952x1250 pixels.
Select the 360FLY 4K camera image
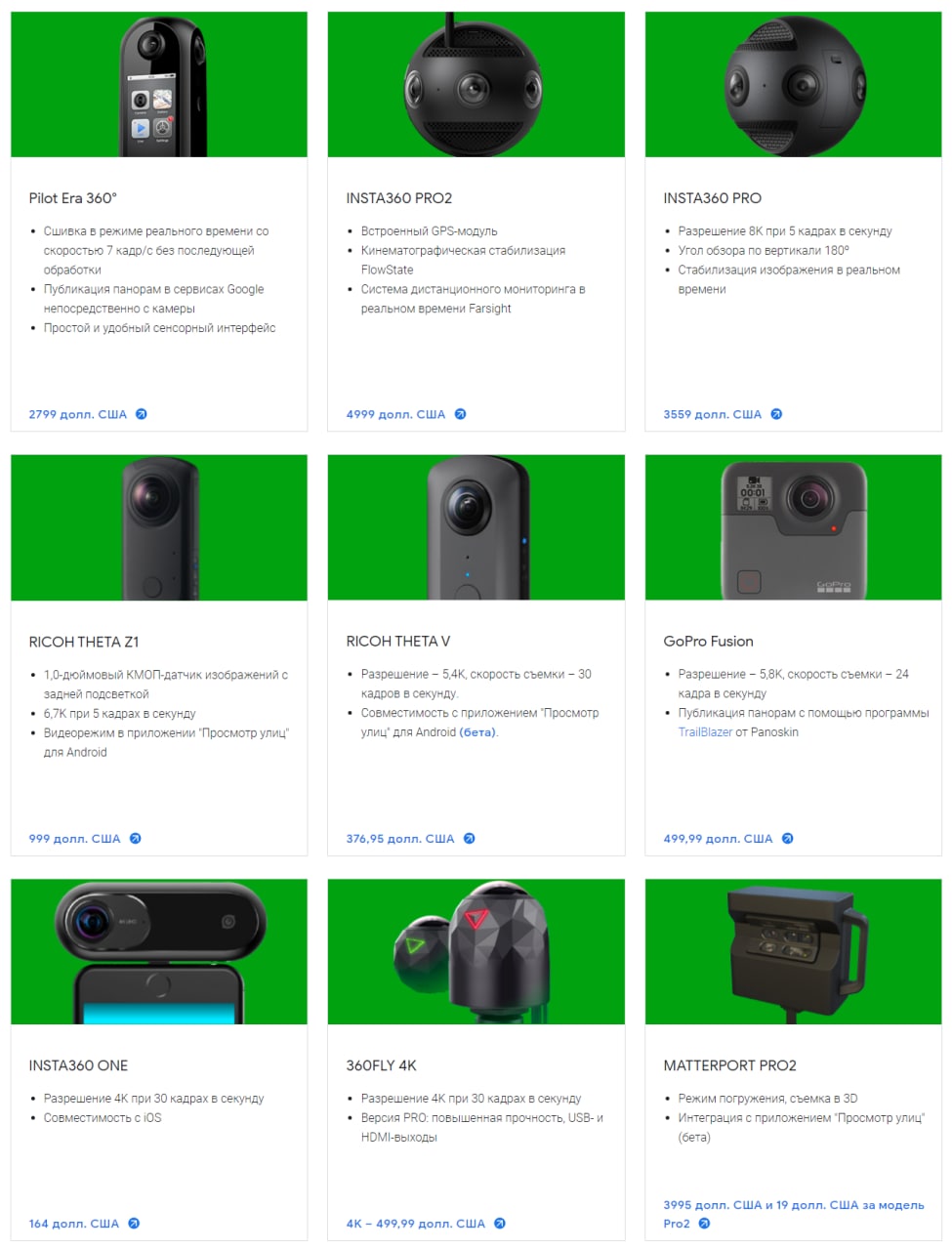tap(476, 951)
